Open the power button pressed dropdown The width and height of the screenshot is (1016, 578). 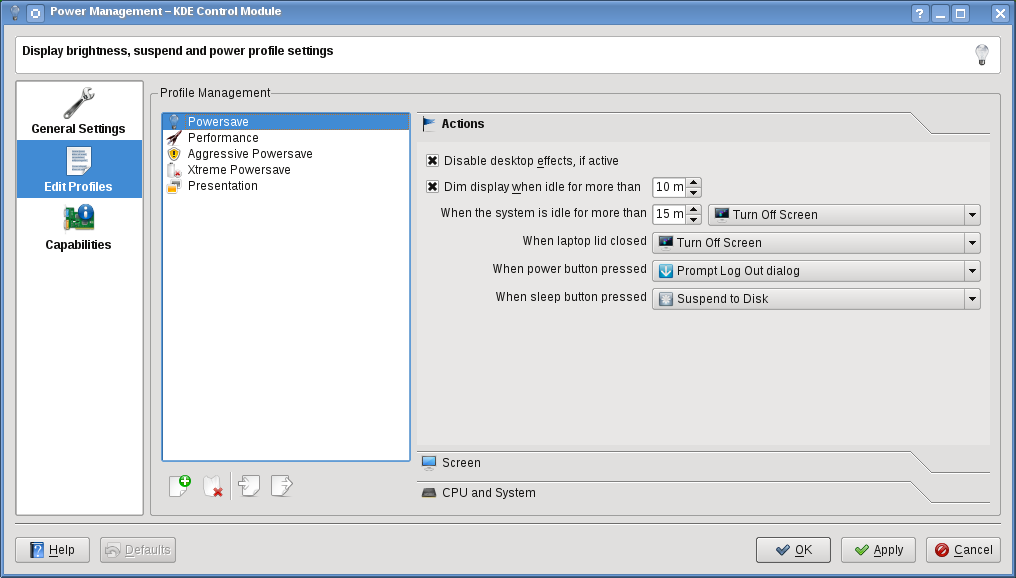816,271
